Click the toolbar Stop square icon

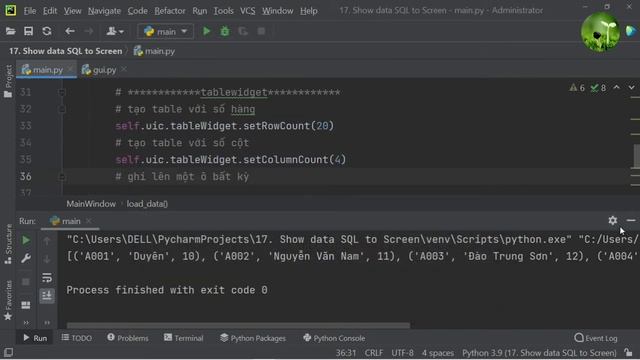tap(261, 31)
